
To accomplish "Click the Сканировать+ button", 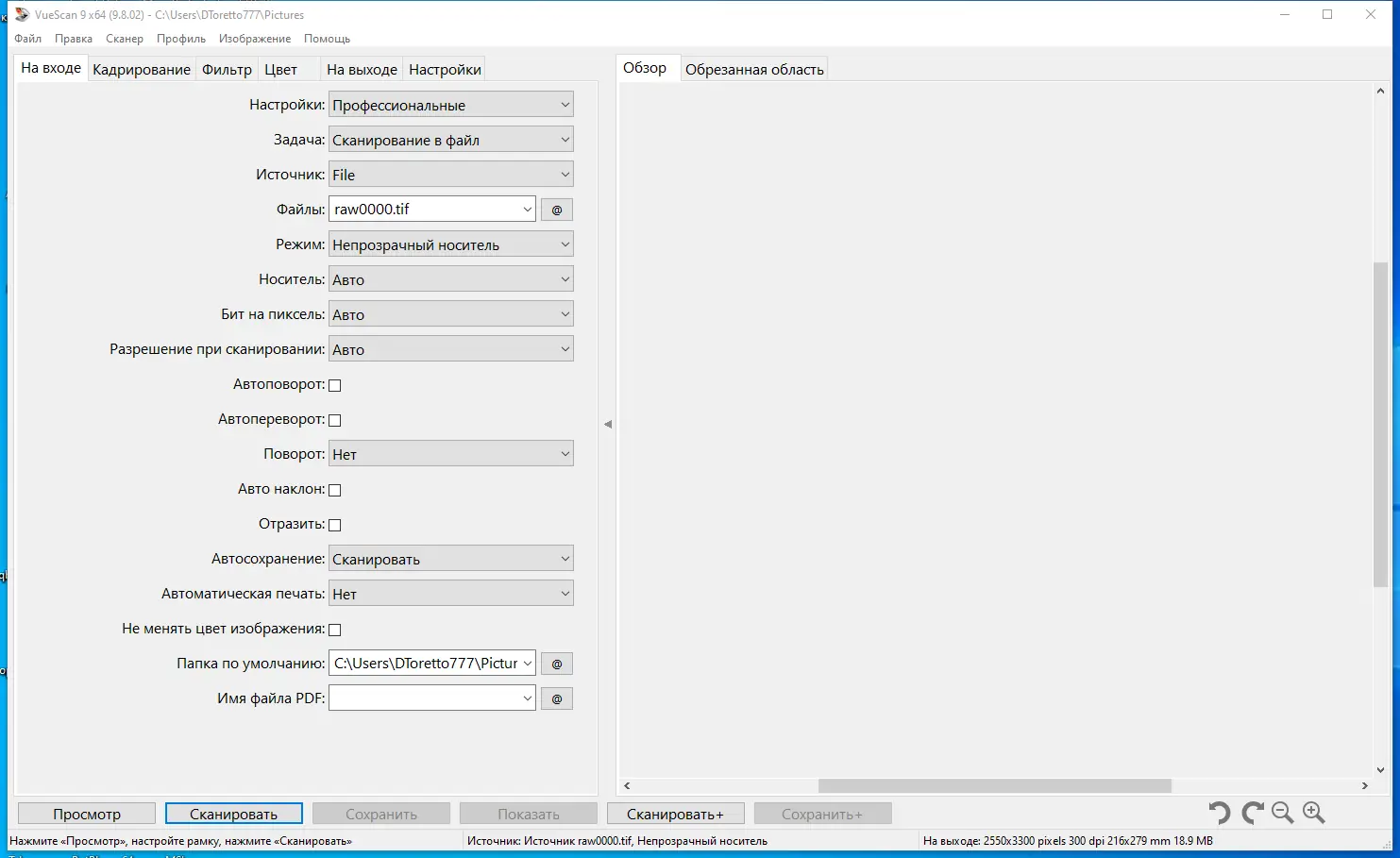I will point(676,814).
